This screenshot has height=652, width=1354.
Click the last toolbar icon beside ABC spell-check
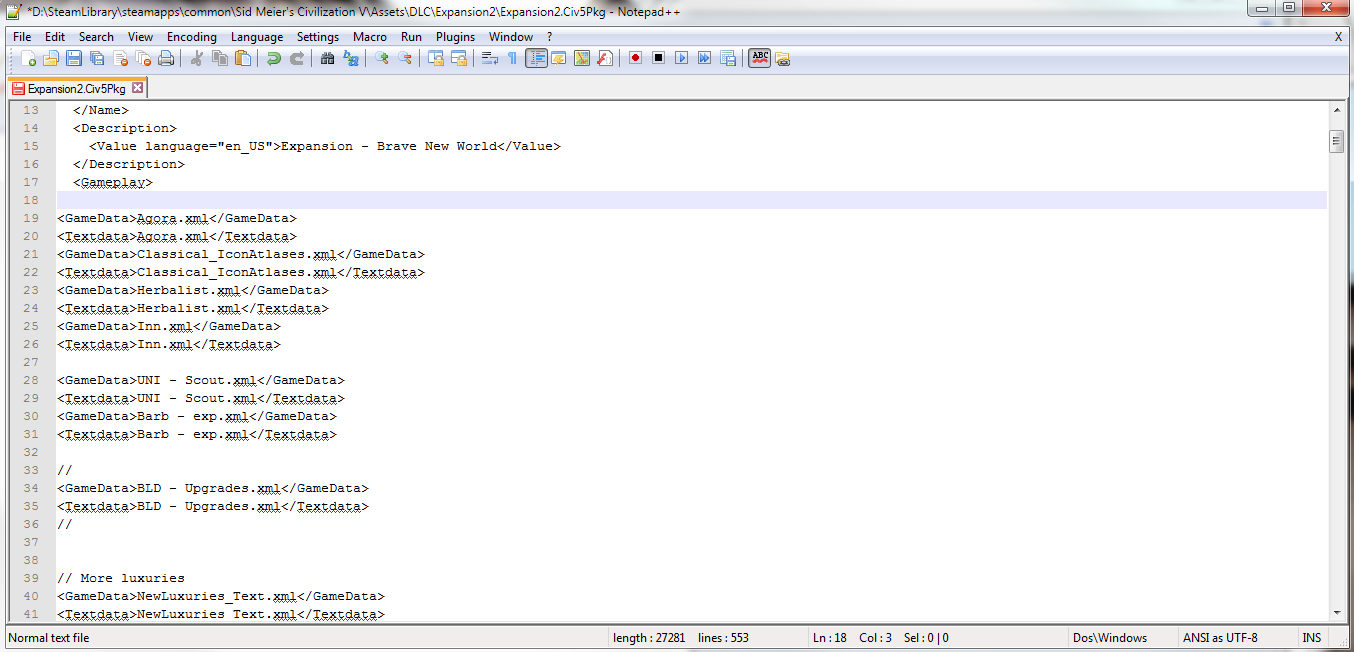[783, 58]
